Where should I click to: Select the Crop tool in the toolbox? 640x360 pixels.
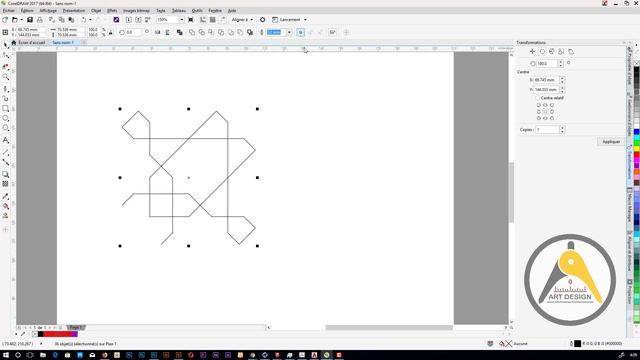(6, 67)
